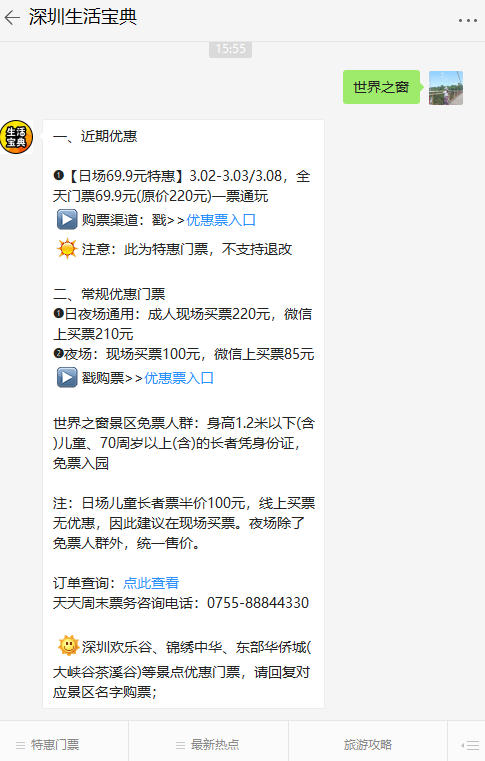Click the sun emoji beside 注意
The width and height of the screenshot is (485, 761).
click(67, 249)
